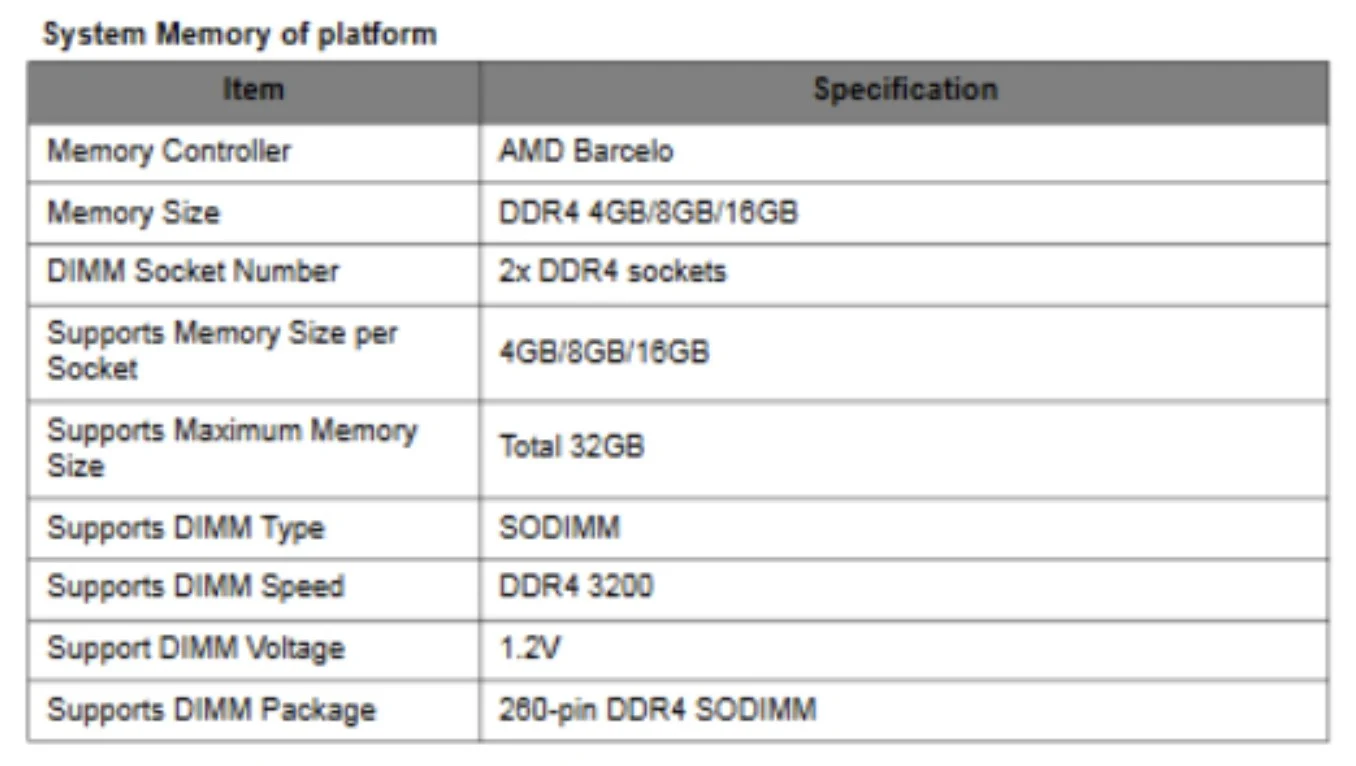
Task: Click the 'SODIMM' type value
Action: (559, 527)
